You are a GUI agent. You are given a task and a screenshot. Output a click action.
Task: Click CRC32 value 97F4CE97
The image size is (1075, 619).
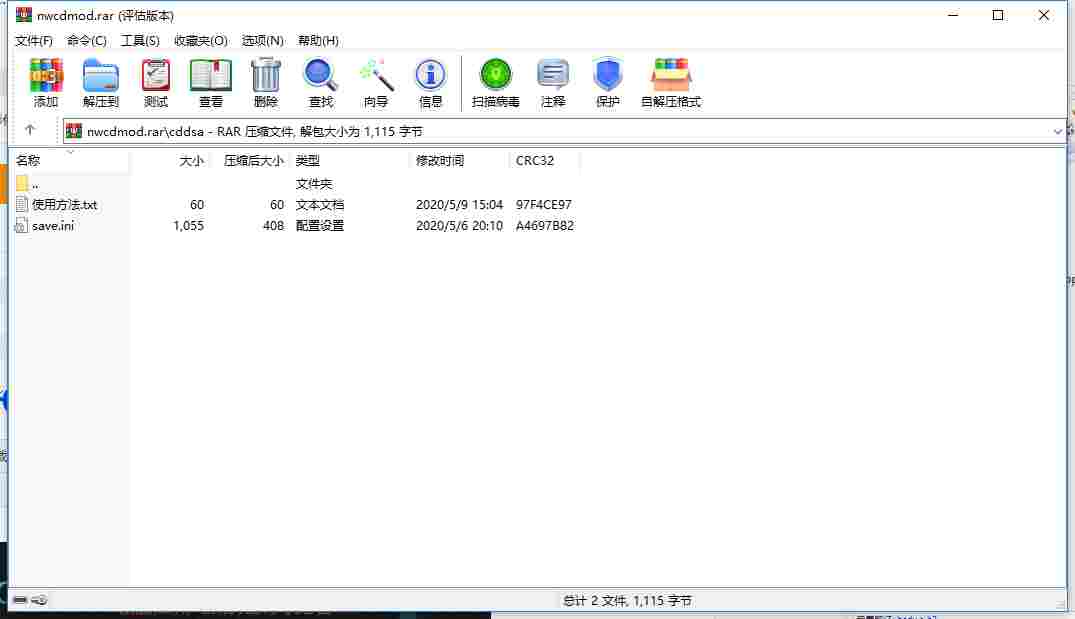pos(544,204)
